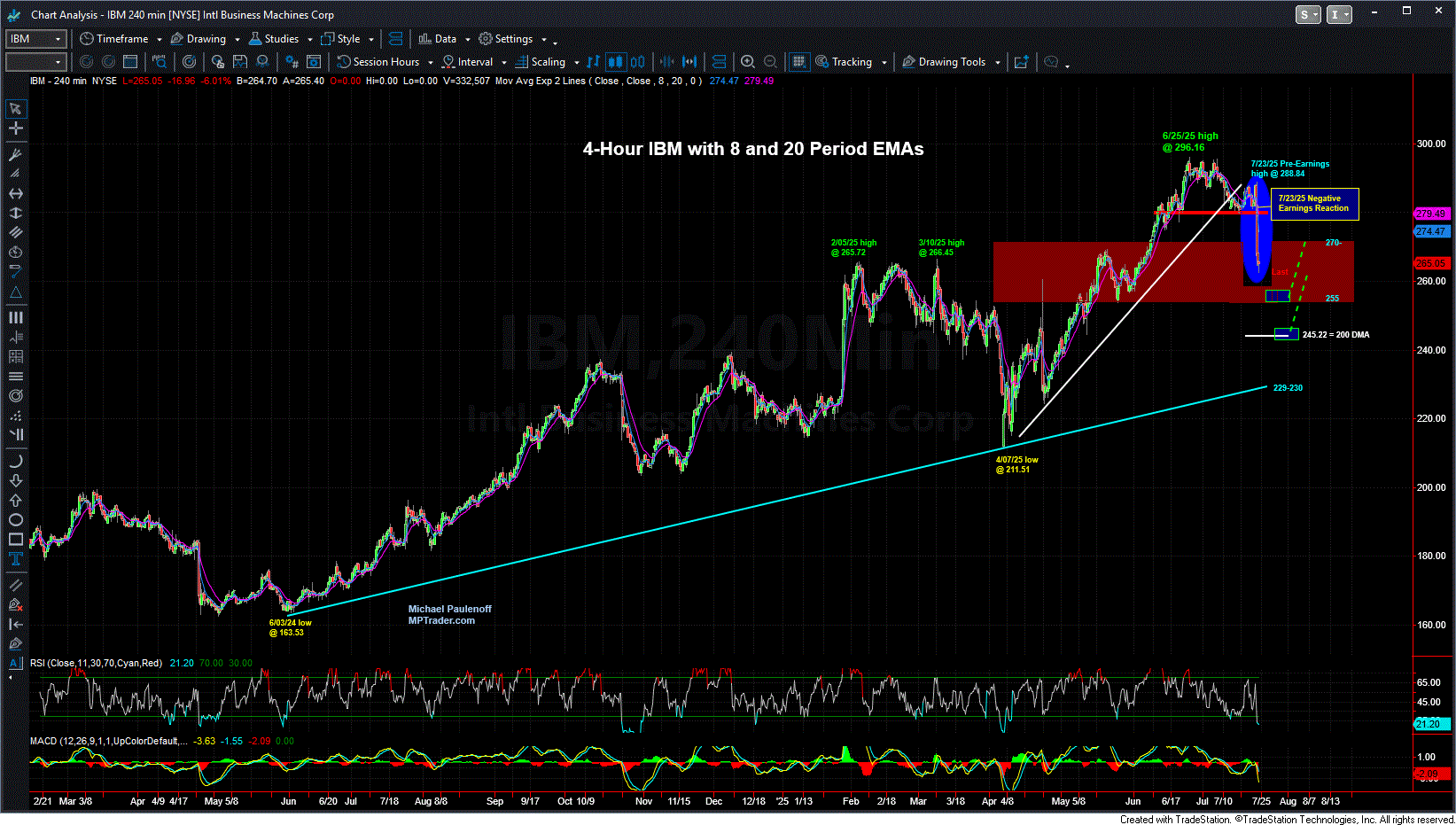Click the save chart floppy icon
1456x825 pixels.
coord(239,62)
